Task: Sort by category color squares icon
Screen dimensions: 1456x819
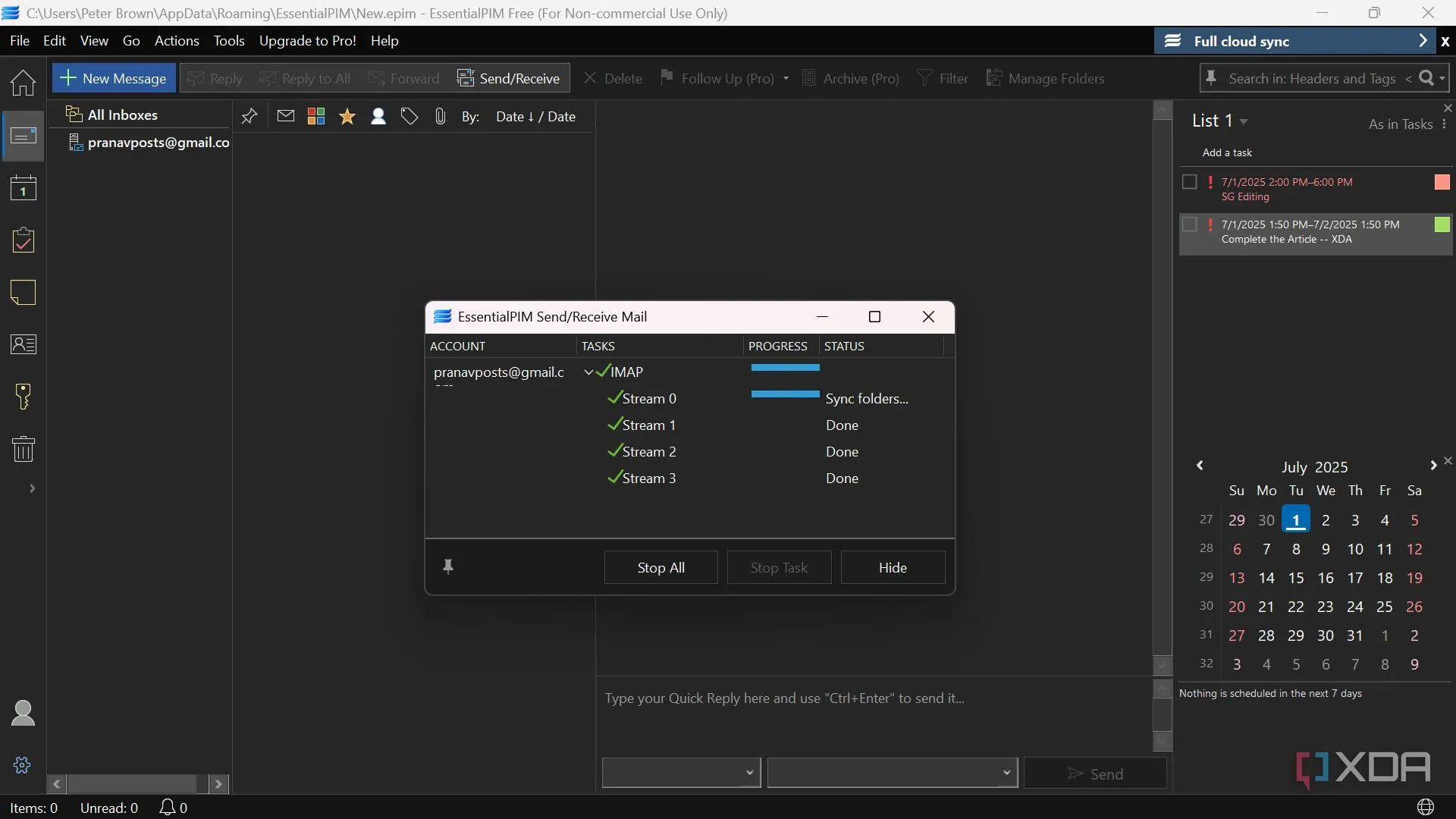Action: [316, 116]
